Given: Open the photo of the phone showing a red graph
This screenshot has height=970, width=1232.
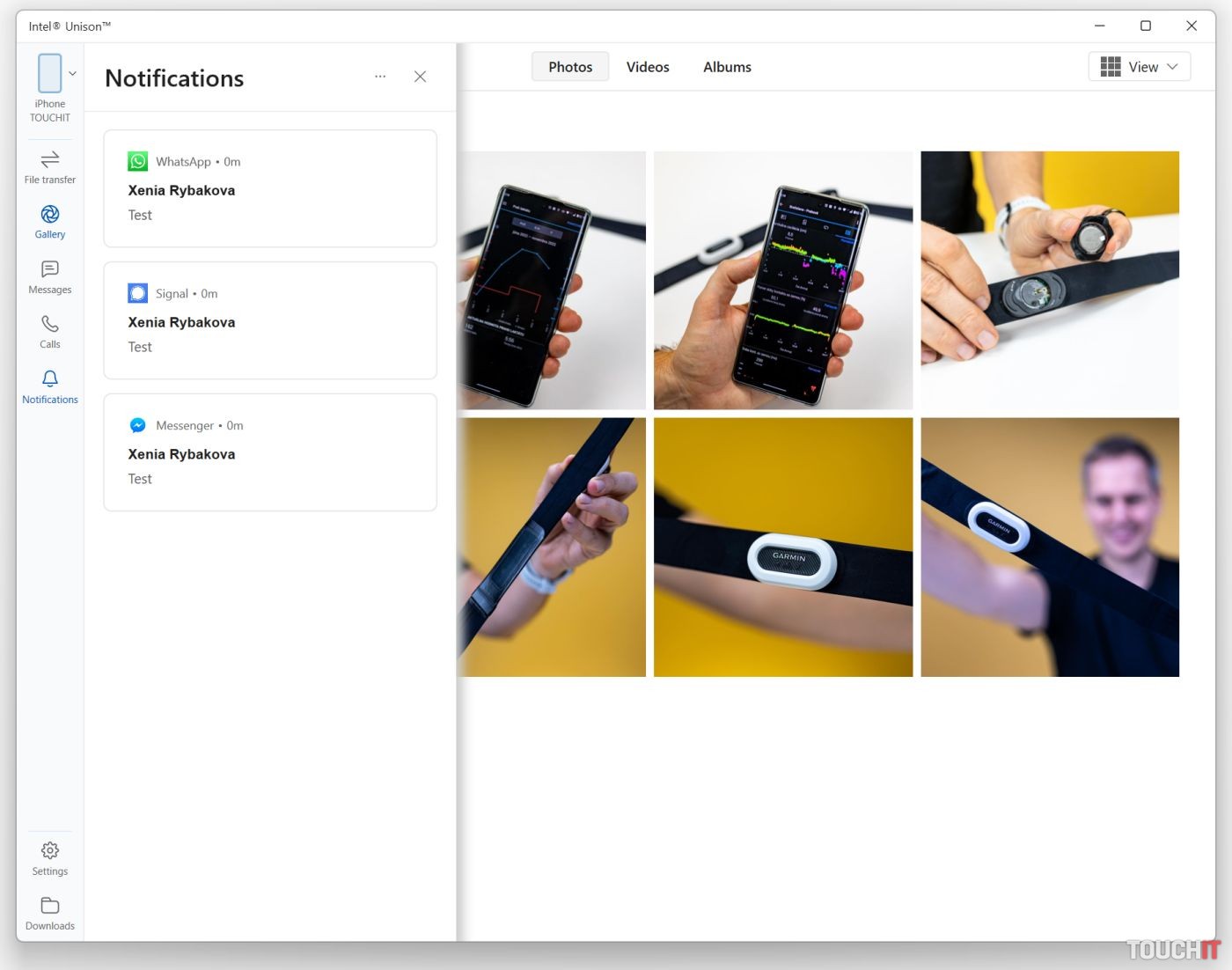Looking at the screenshot, I should (x=552, y=280).
